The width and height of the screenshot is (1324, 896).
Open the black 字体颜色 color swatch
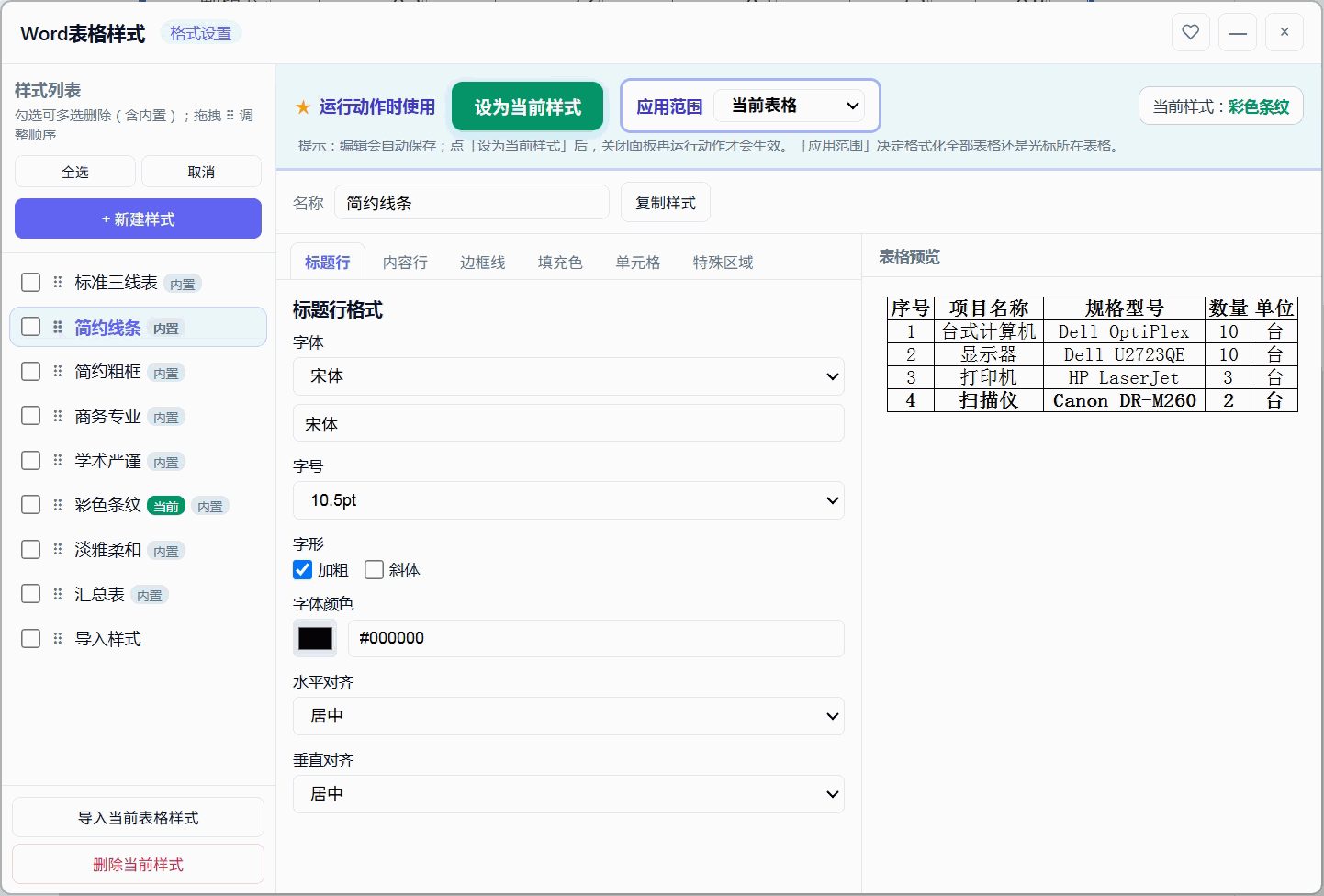[x=315, y=638]
